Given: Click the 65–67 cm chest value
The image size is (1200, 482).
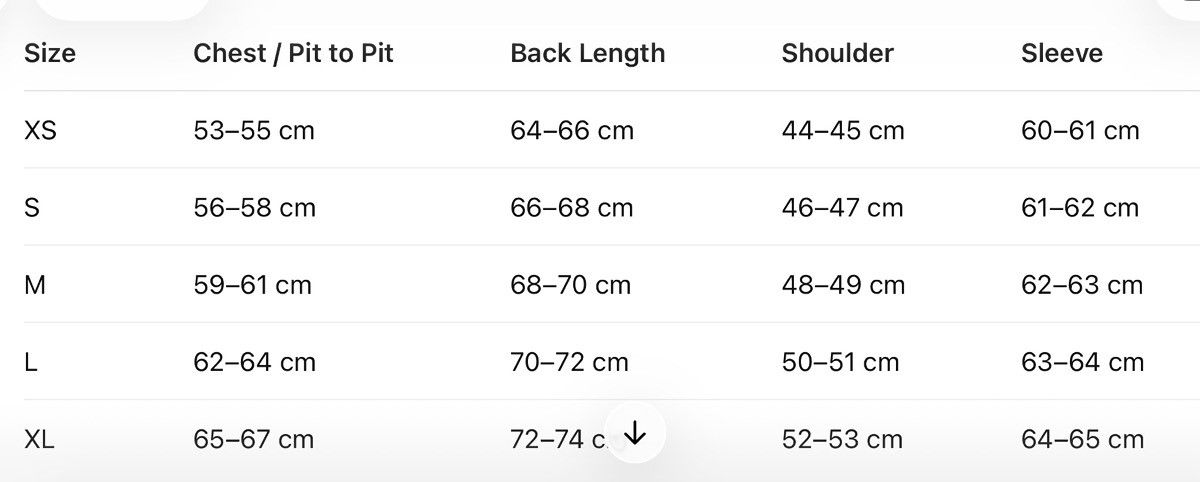Looking at the screenshot, I should [254, 439].
